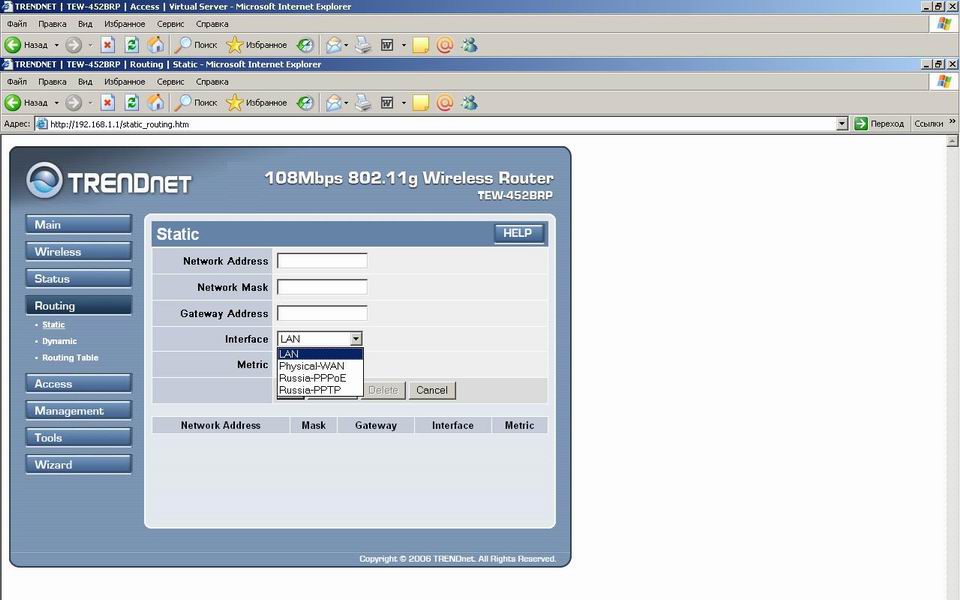
Task: Choose Russia-PPPoE from the Interface list
Action: coord(320,378)
